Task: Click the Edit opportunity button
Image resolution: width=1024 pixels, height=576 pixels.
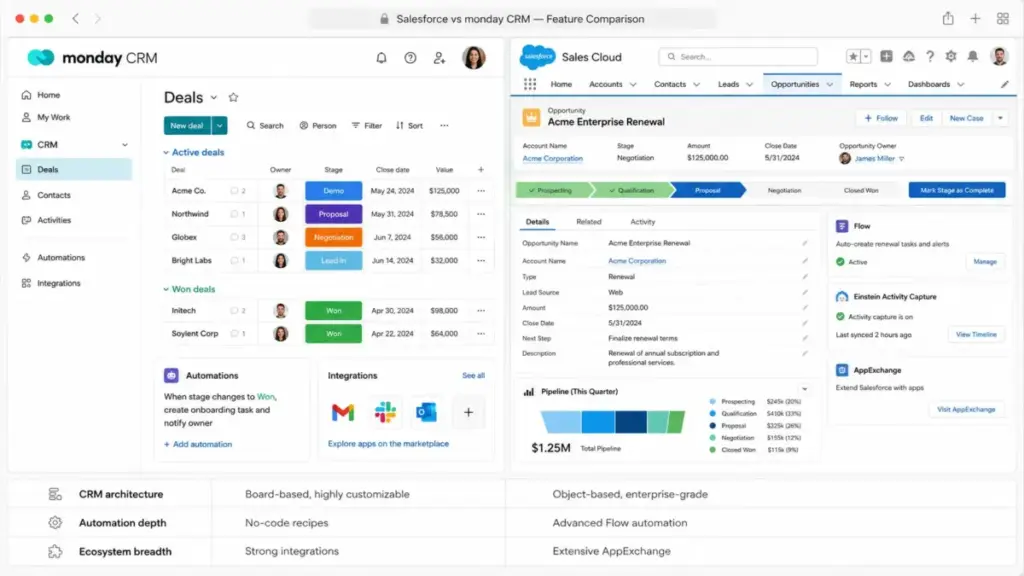Action: pyautogui.click(x=926, y=118)
